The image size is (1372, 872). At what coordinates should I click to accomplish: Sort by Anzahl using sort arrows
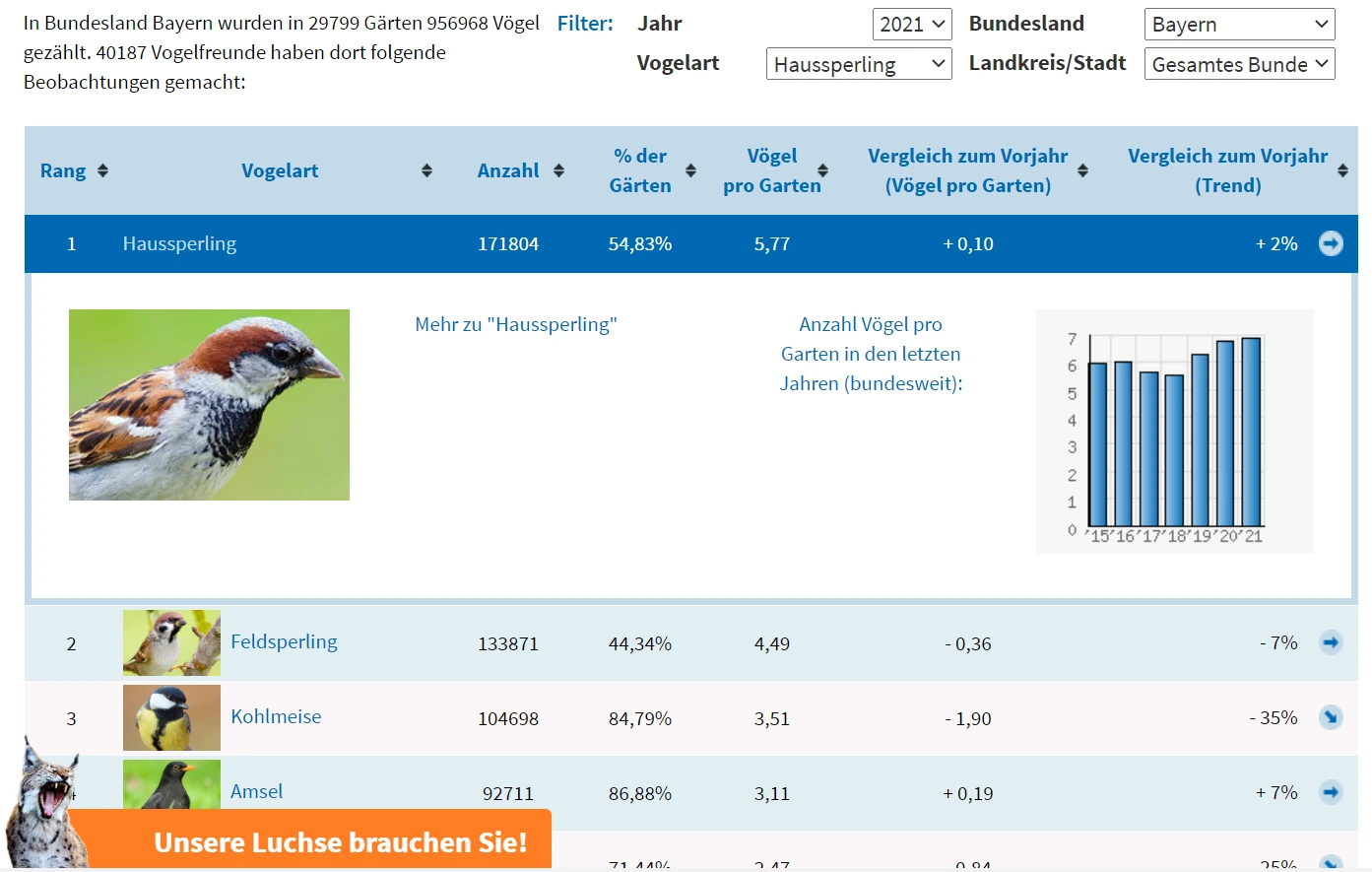coord(558,170)
